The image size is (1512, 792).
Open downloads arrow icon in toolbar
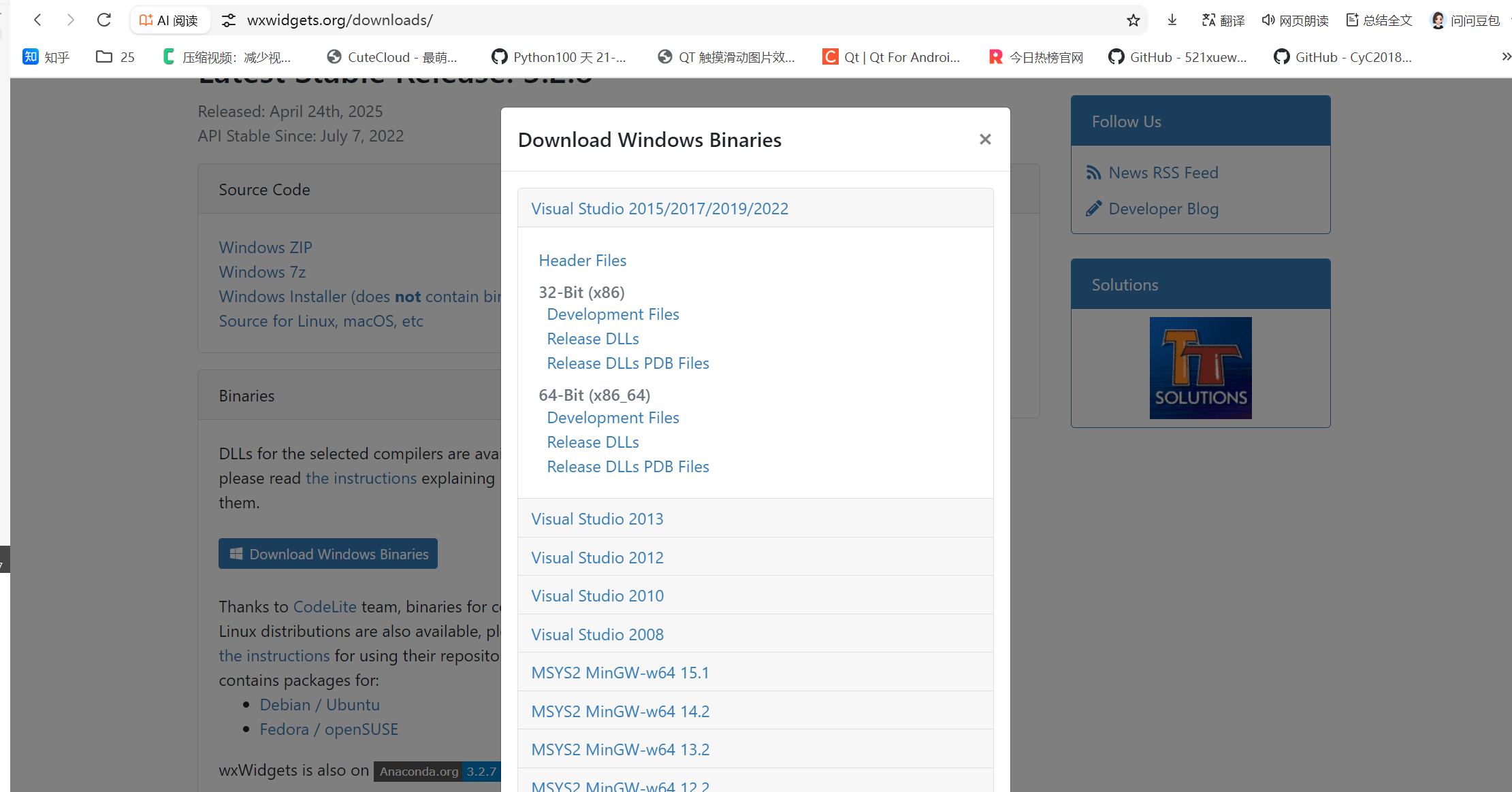click(1172, 20)
